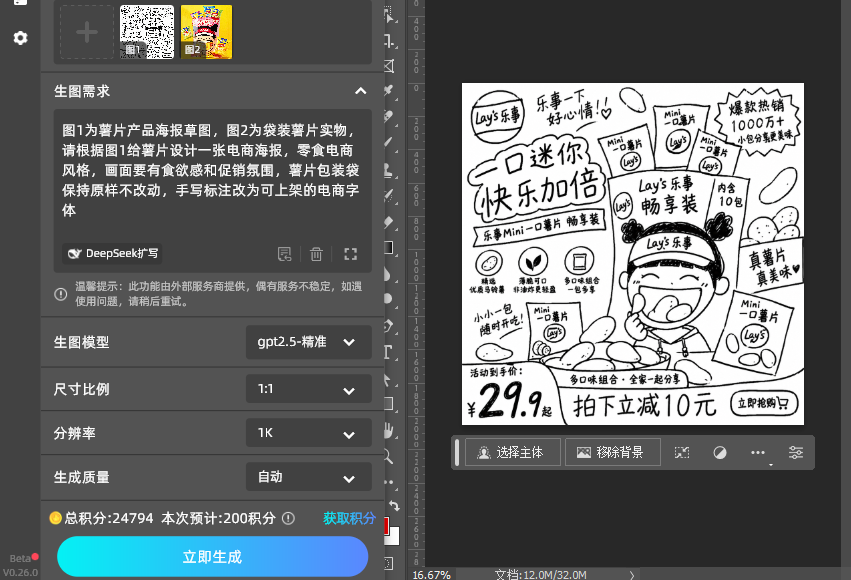
Task: Click 立即生成 generate button
Action: tap(212, 557)
